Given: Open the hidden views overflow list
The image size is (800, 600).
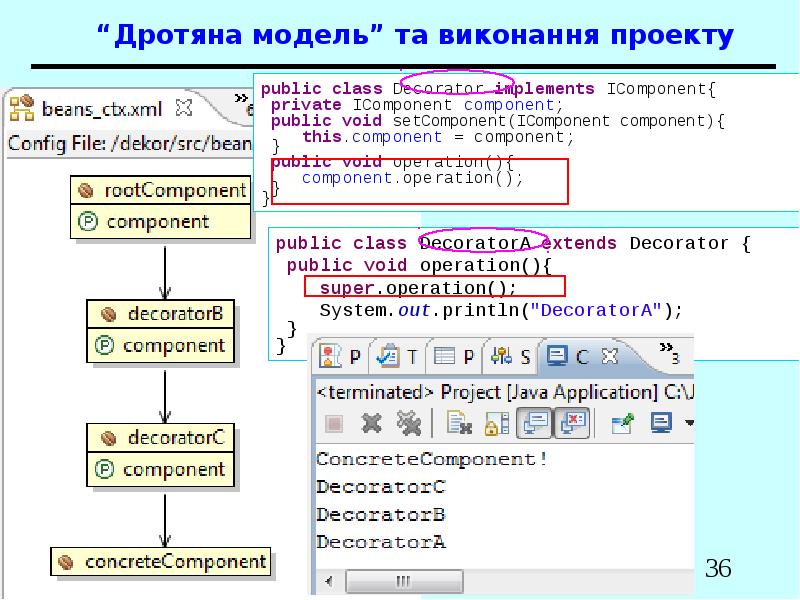Looking at the screenshot, I should (670, 353).
